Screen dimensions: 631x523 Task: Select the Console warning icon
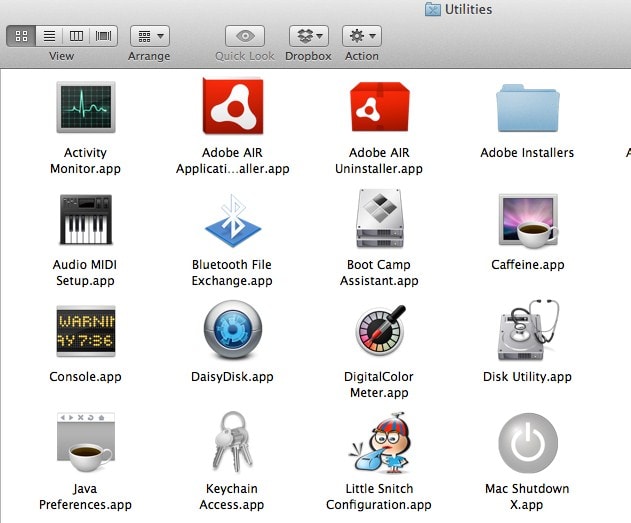[x=86, y=331]
